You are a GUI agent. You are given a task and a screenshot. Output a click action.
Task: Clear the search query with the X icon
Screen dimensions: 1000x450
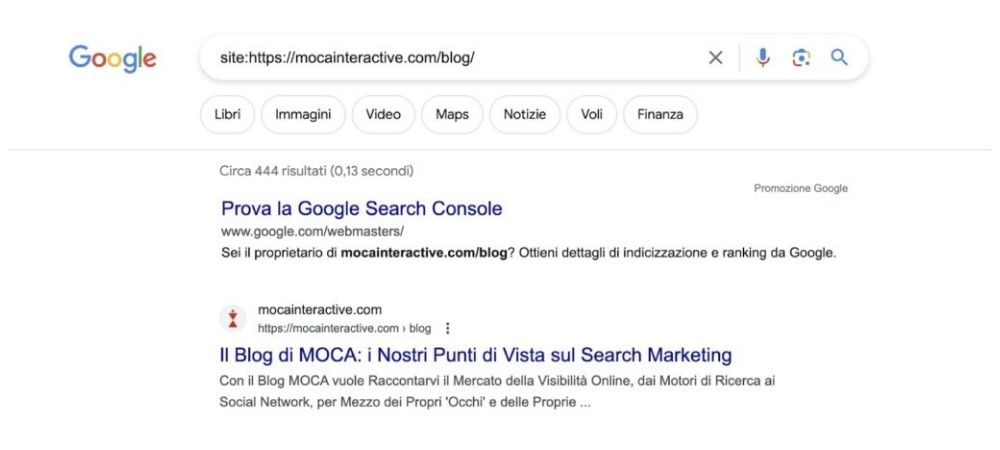(x=716, y=58)
